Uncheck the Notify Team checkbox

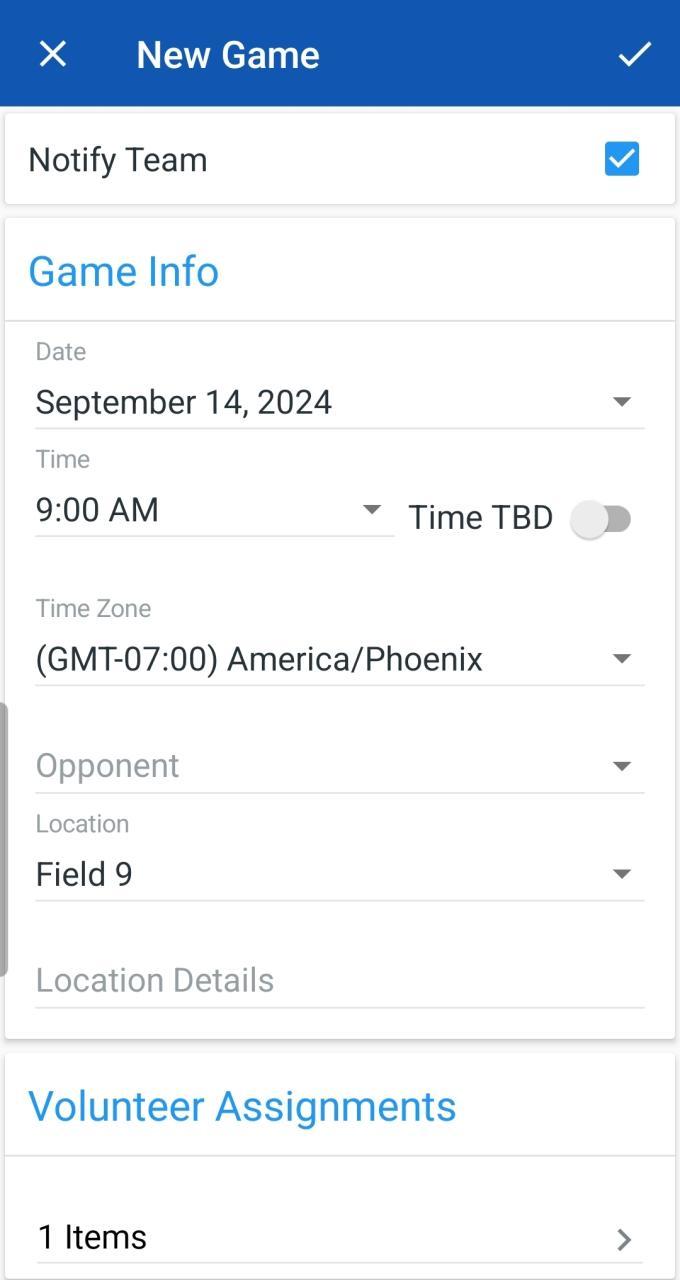pos(621,159)
